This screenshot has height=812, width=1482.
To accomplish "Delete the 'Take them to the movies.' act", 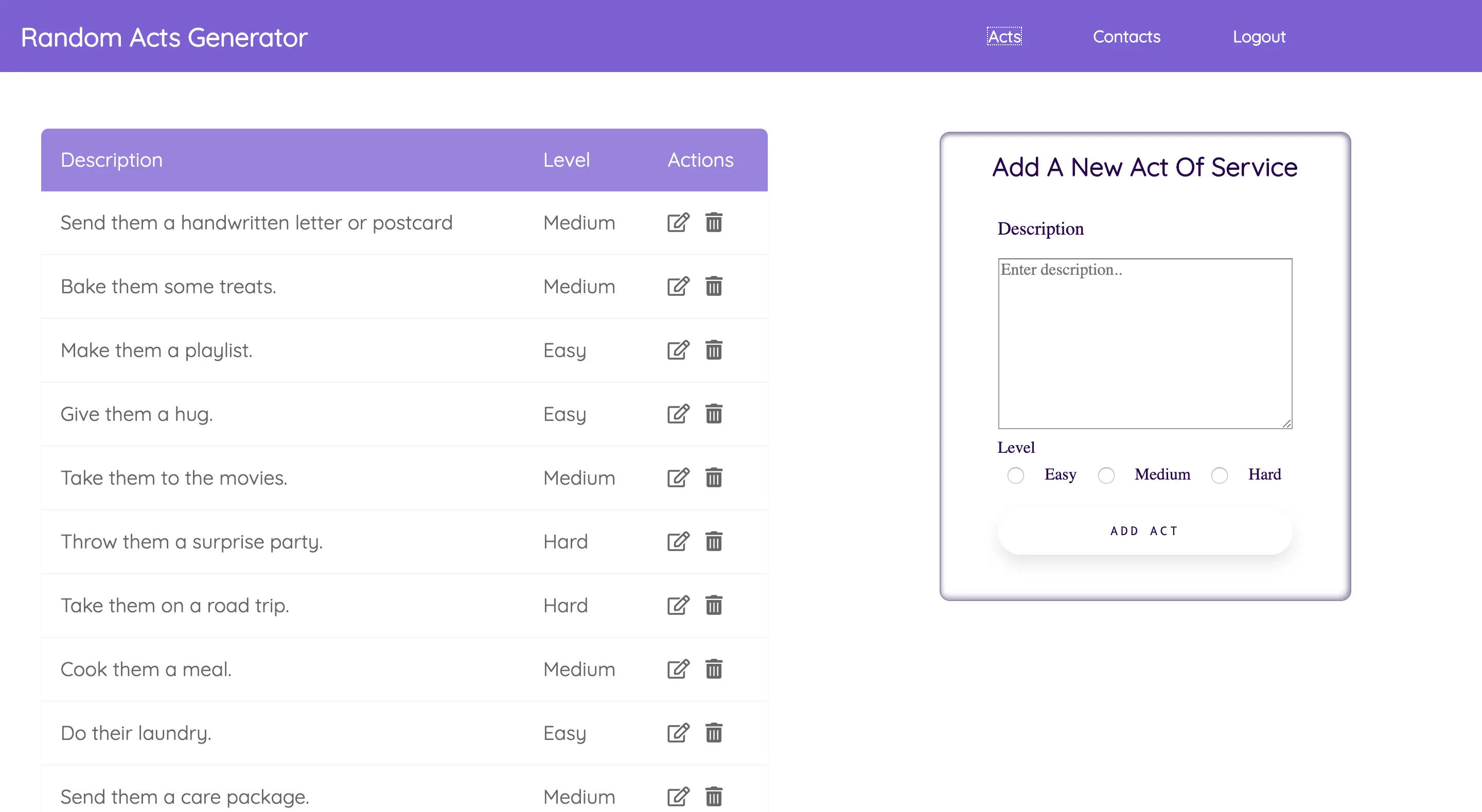I will 713,478.
